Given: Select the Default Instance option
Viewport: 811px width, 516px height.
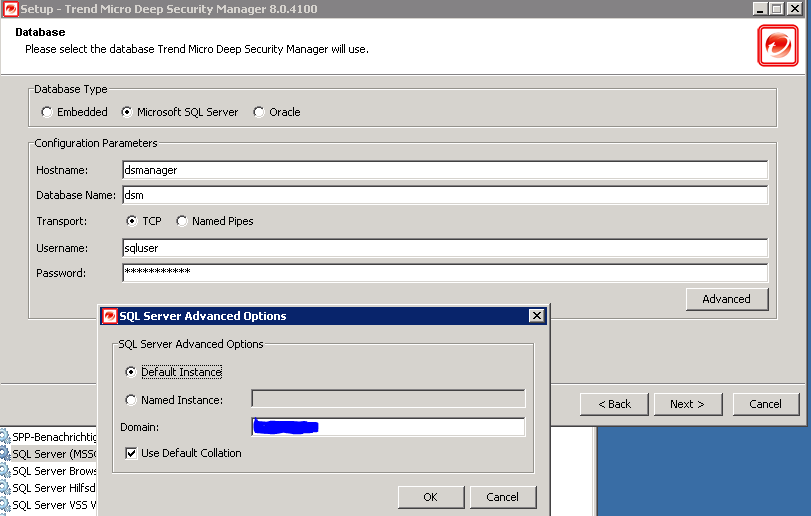Looking at the screenshot, I should 131,372.
